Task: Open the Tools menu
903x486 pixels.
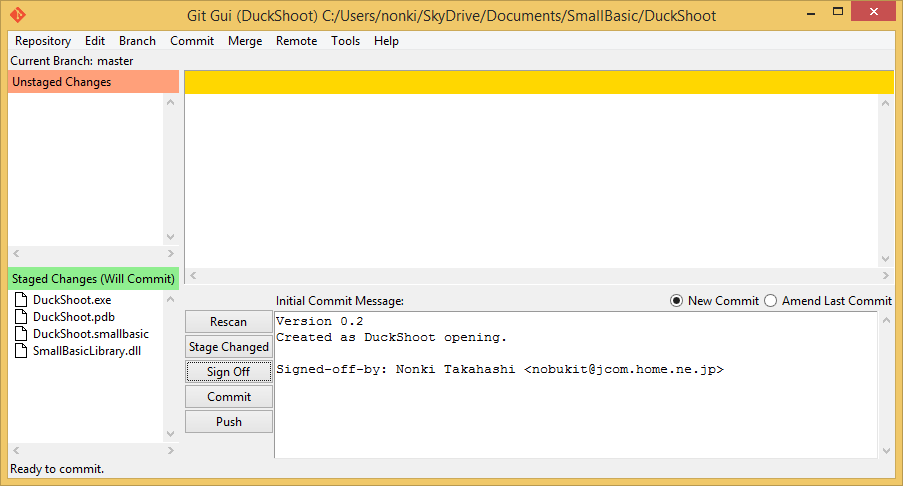Action: pyautogui.click(x=346, y=41)
